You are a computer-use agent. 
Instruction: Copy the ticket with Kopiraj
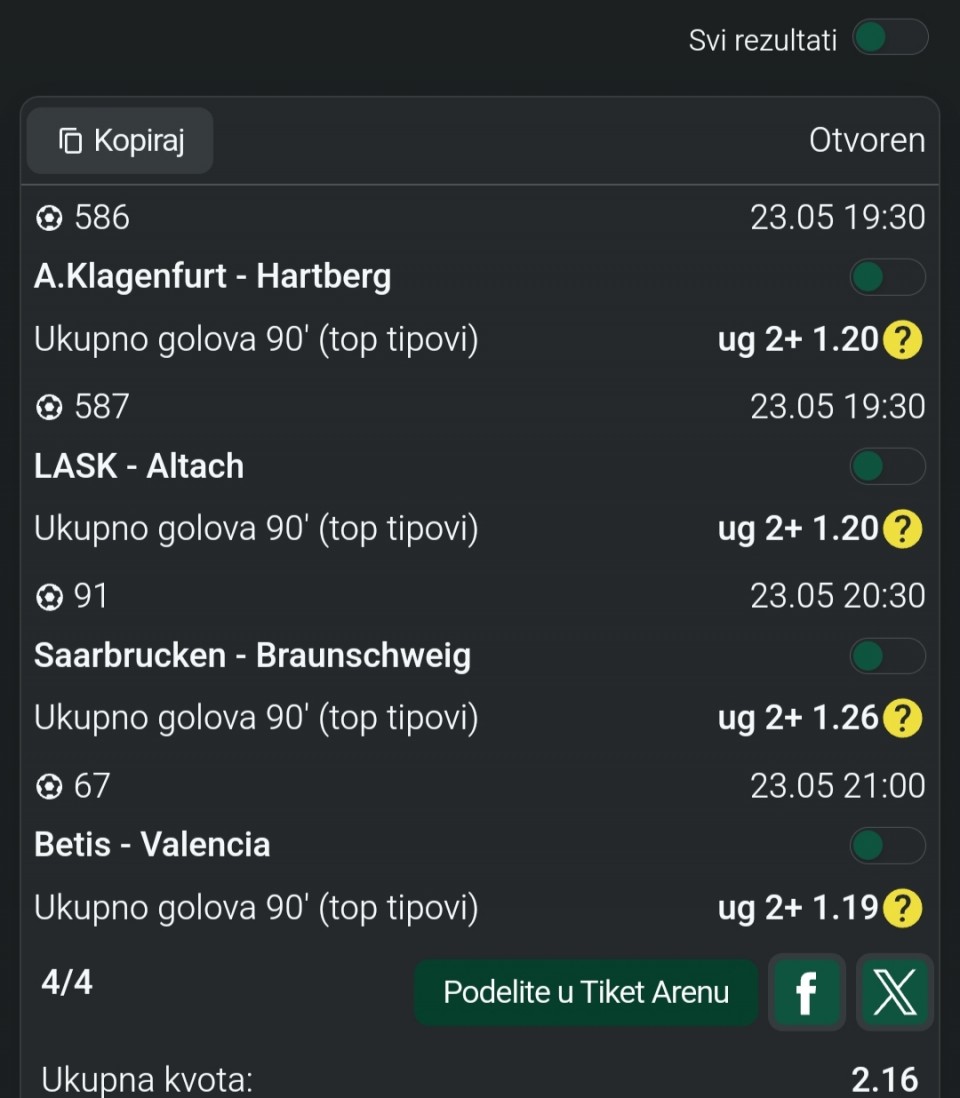(x=120, y=141)
